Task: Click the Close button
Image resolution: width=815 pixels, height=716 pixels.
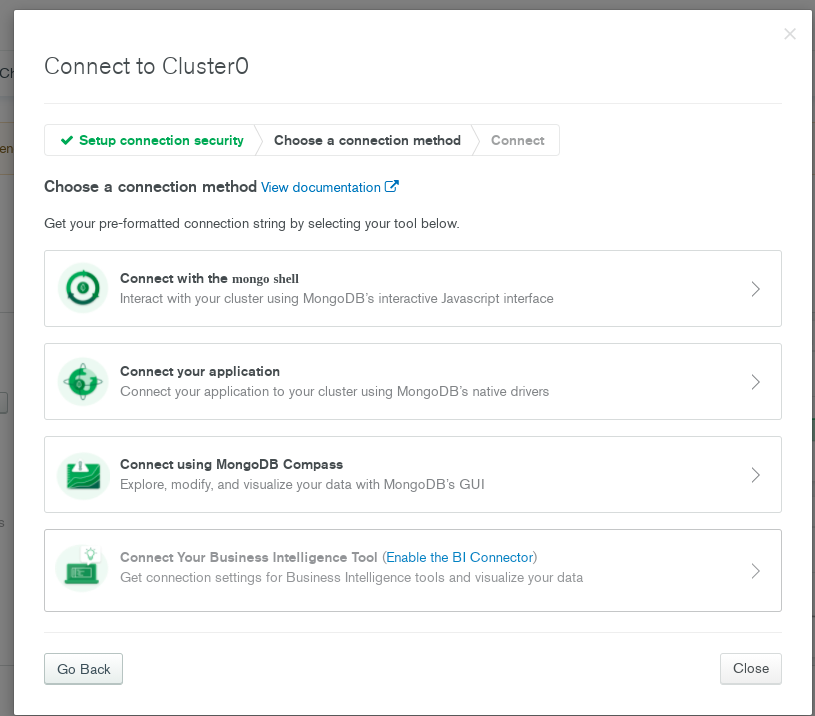Action: [x=751, y=668]
